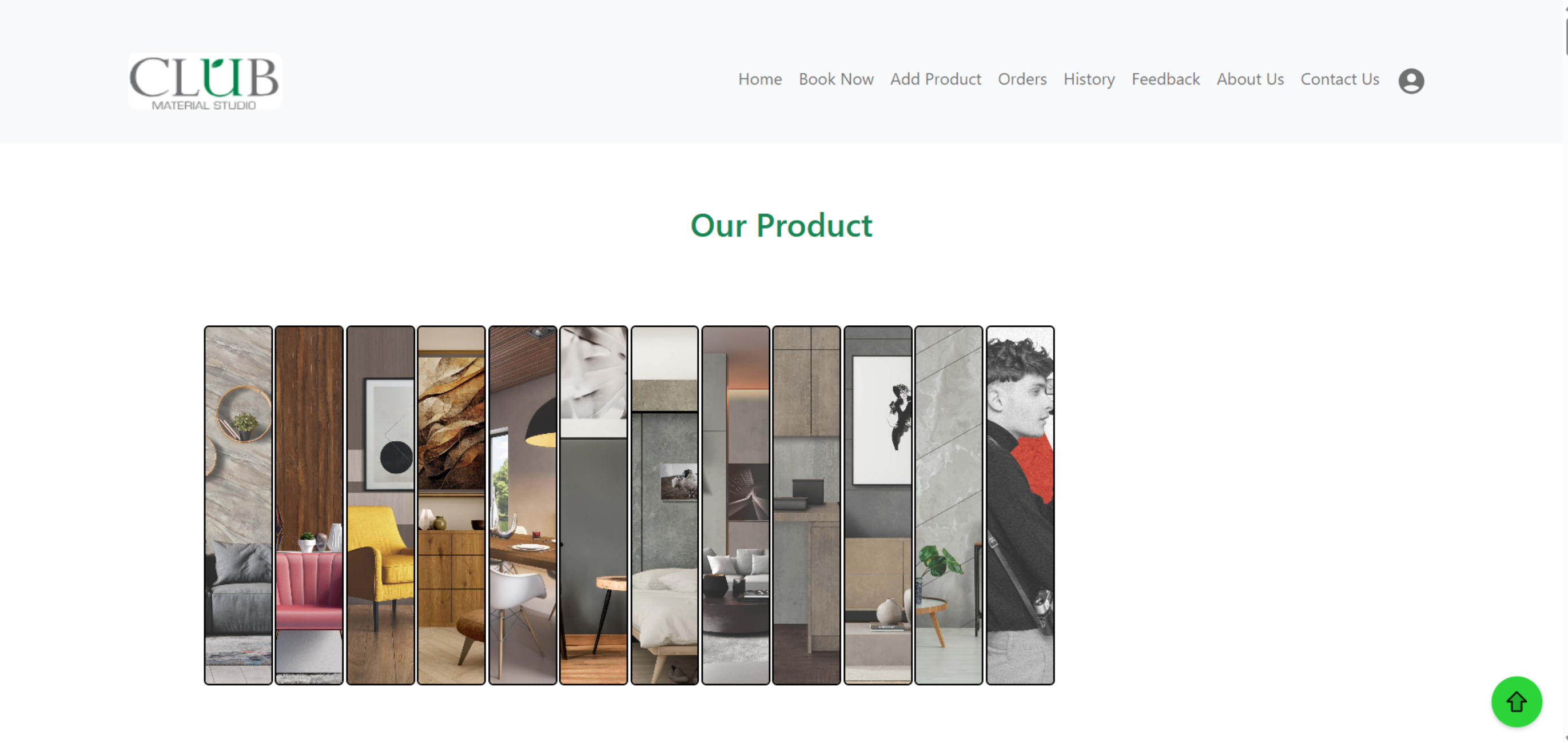Viewport: 1568px width, 743px height.
Task: Select the dining room pendant lamp image
Action: point(522,505)
